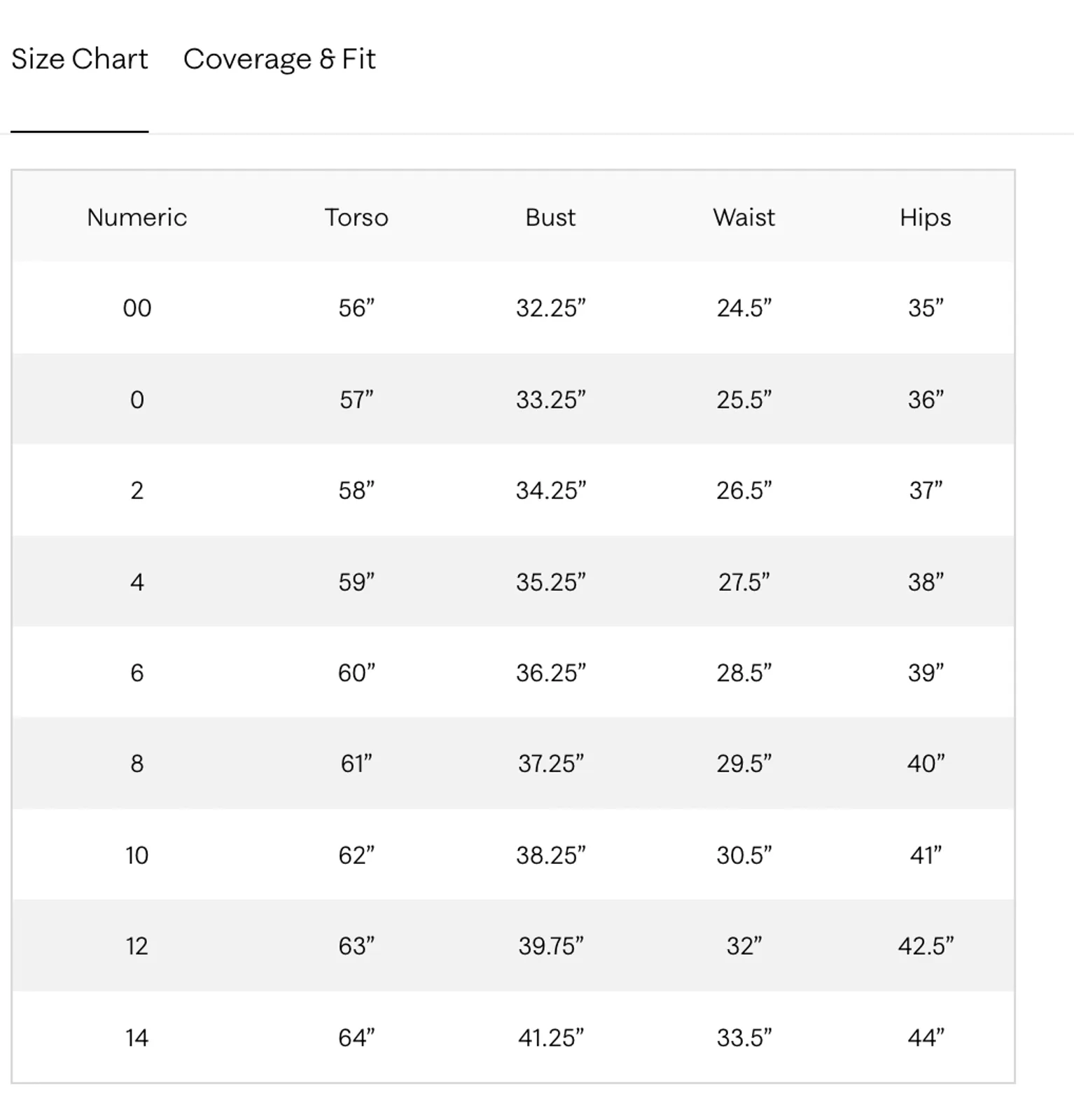Select the 33.5” waist measurement
This screenshot has height=1120, width=1074.
[744, 1037]
